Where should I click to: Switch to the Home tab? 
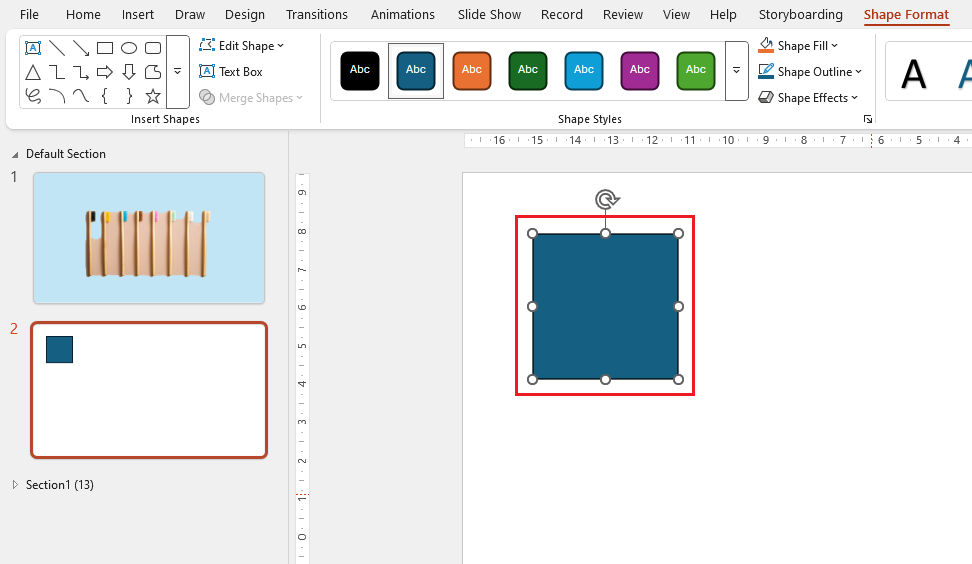(x=83, y=14)
